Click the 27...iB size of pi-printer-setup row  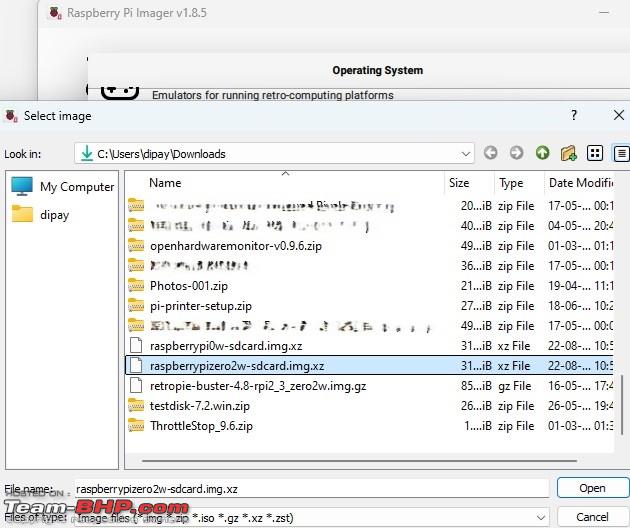(476, 306)
